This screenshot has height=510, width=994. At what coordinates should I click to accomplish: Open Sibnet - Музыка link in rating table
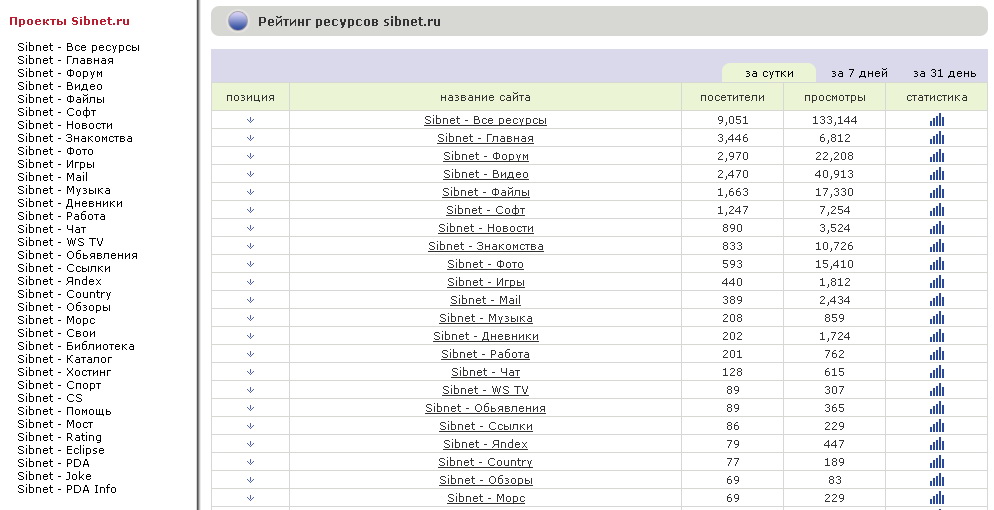click(x=486, y=318)
